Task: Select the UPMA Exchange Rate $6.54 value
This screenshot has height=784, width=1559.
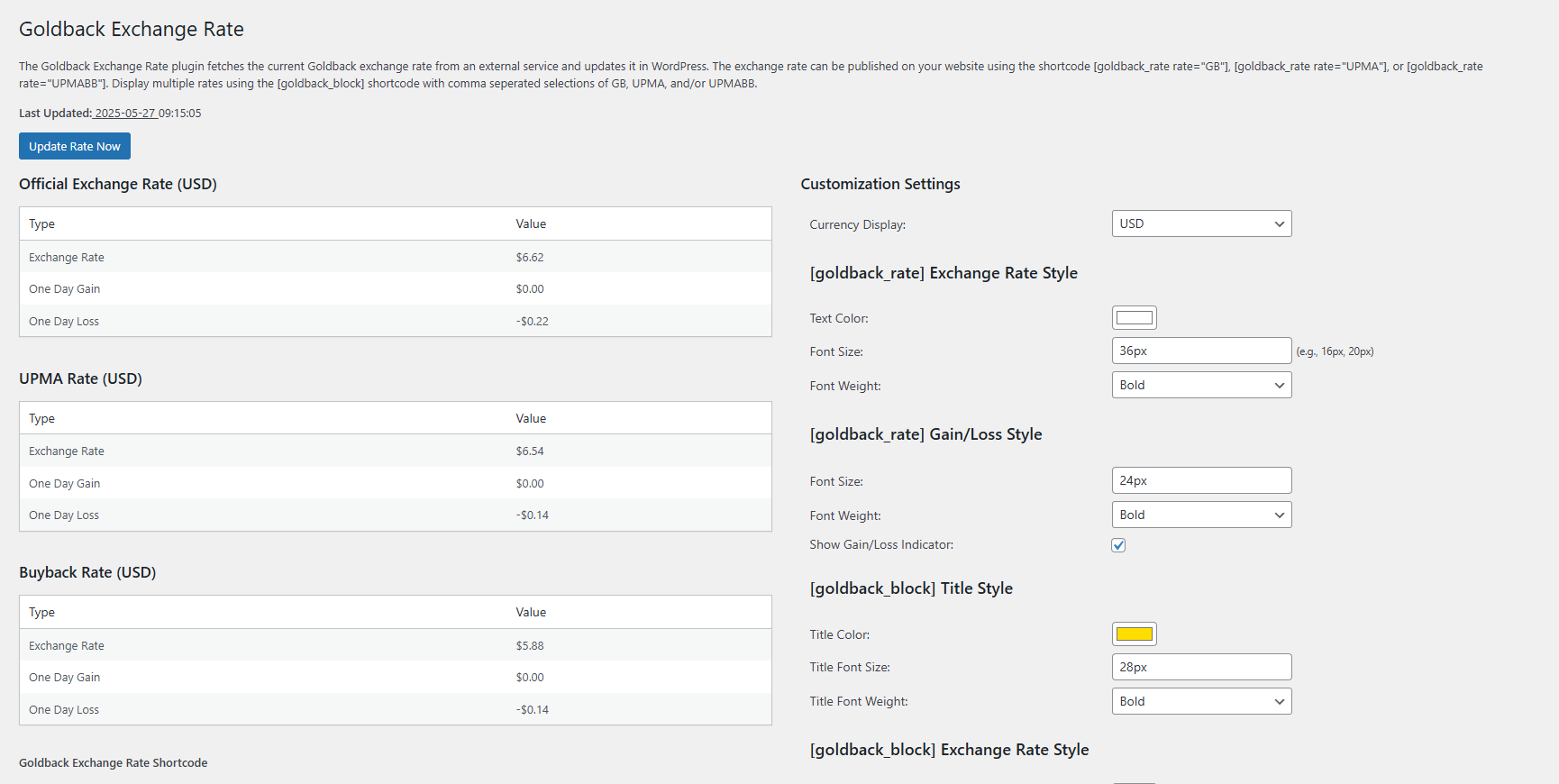Action: [x=530, y=451]
